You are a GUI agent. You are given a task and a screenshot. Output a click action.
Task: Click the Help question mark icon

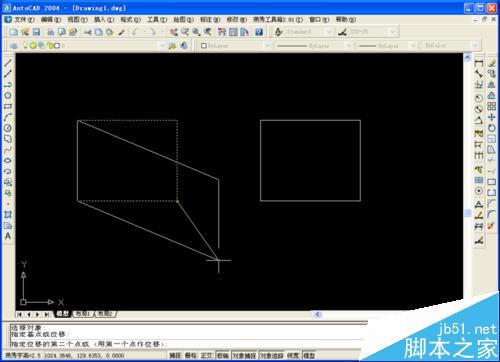coord(259,32)
